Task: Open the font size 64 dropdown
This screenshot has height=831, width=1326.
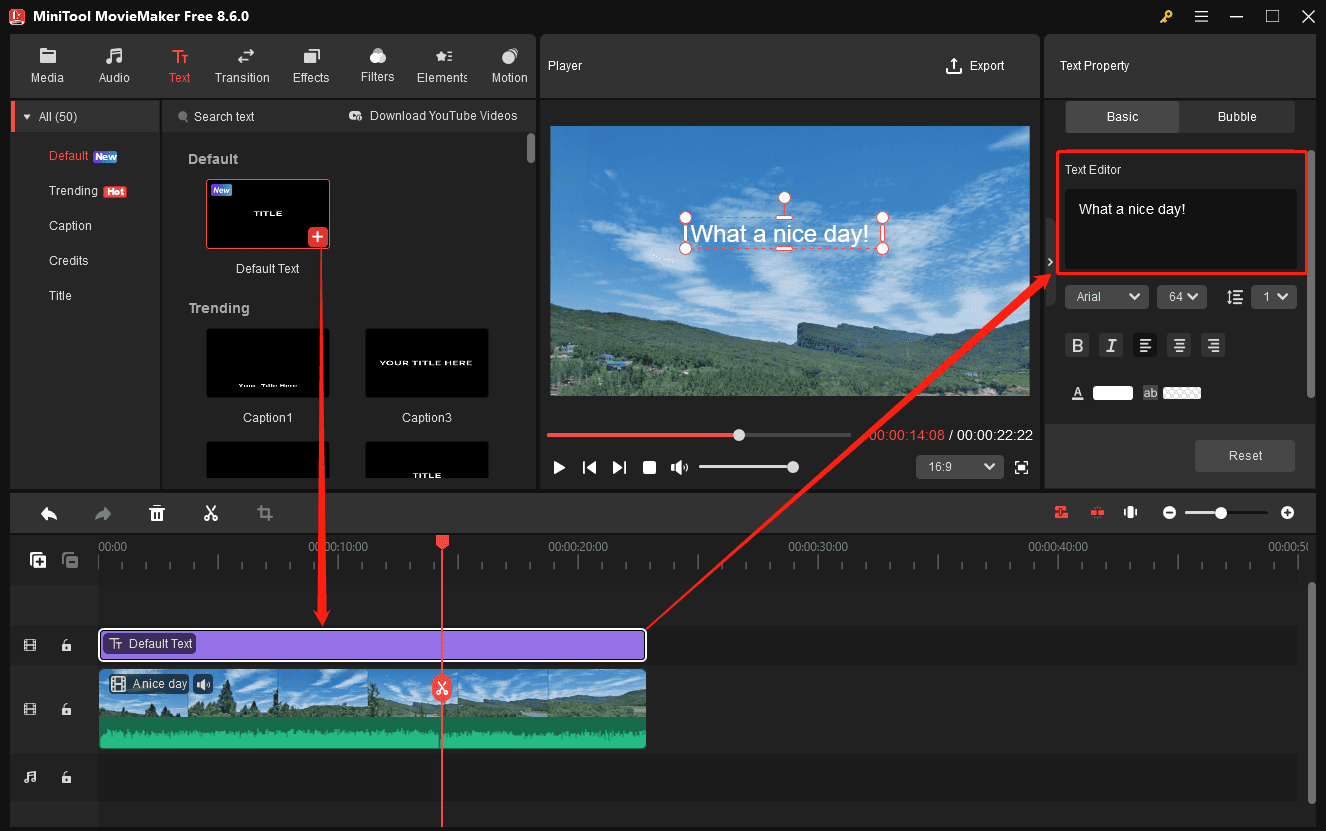Action: pyautogui.click(x=1181, y=297)
